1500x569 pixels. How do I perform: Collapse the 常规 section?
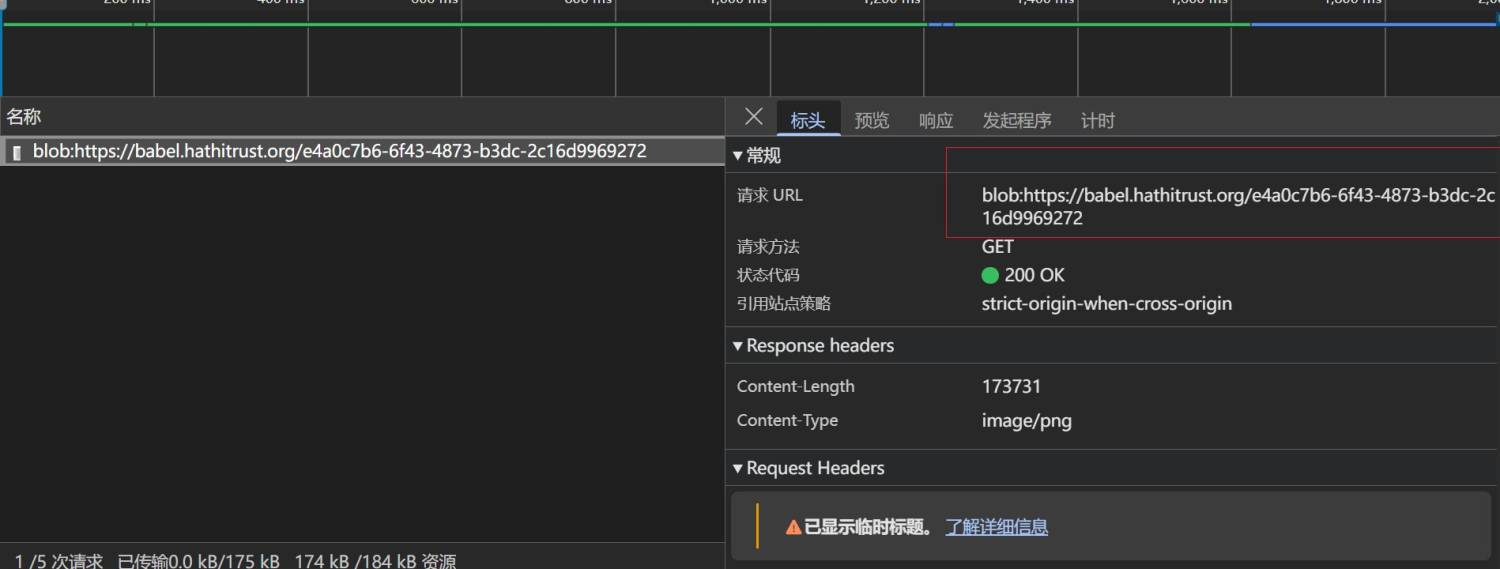(x=757, y=156)
